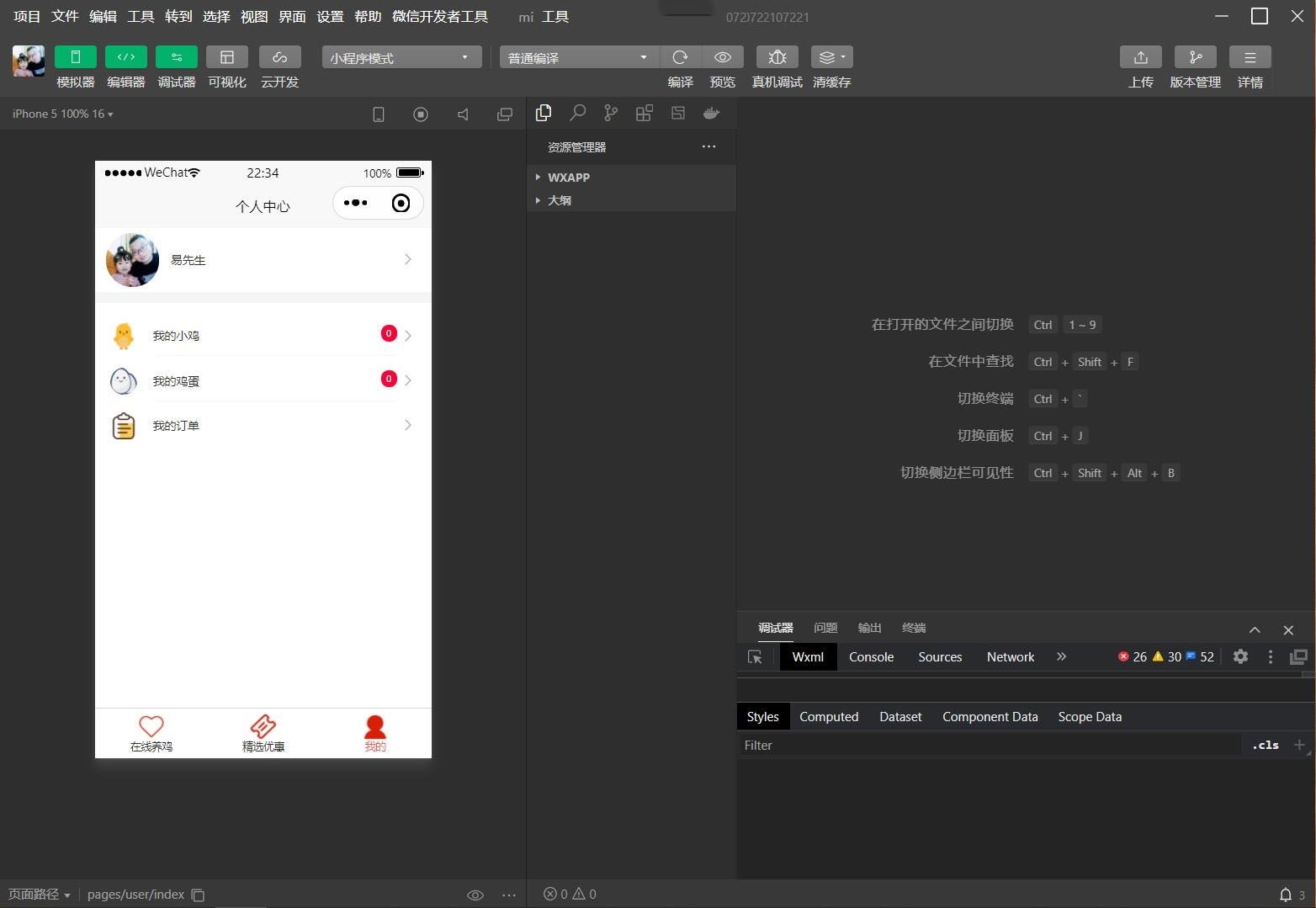Open the DevTools settings gear
Screen dimensions: 1316x908
pos(1240,656)
